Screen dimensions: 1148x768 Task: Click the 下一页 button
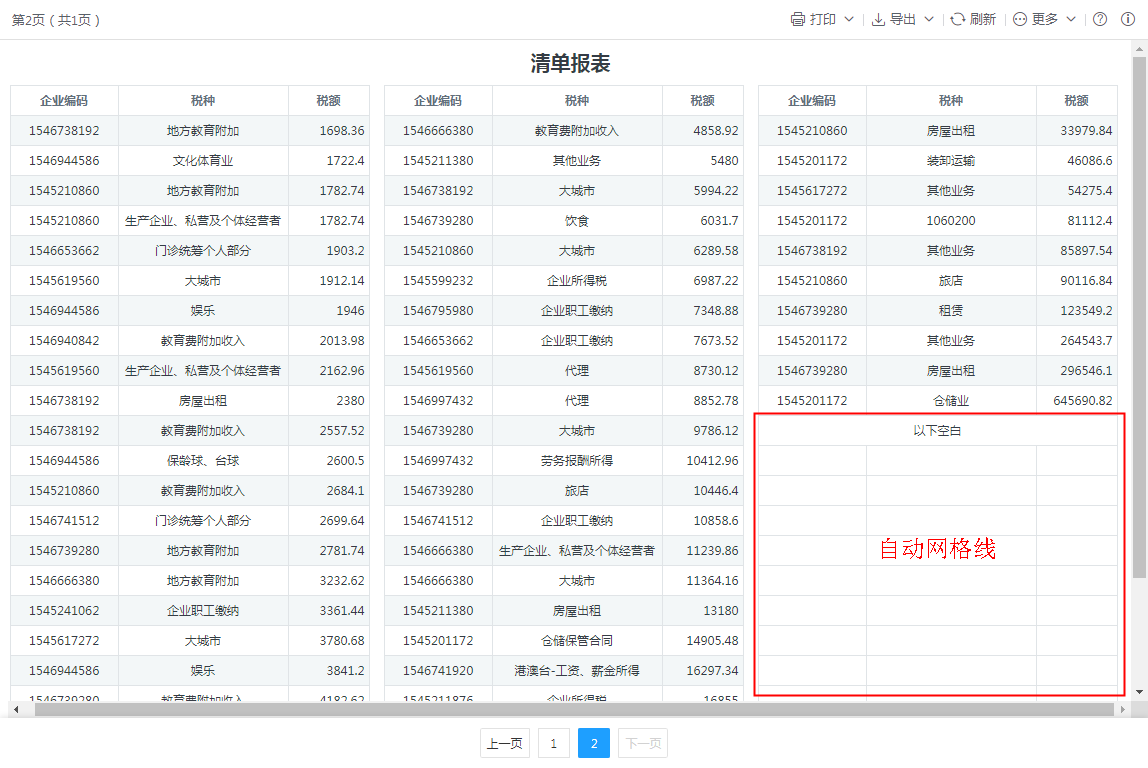(x=642, y=743)
